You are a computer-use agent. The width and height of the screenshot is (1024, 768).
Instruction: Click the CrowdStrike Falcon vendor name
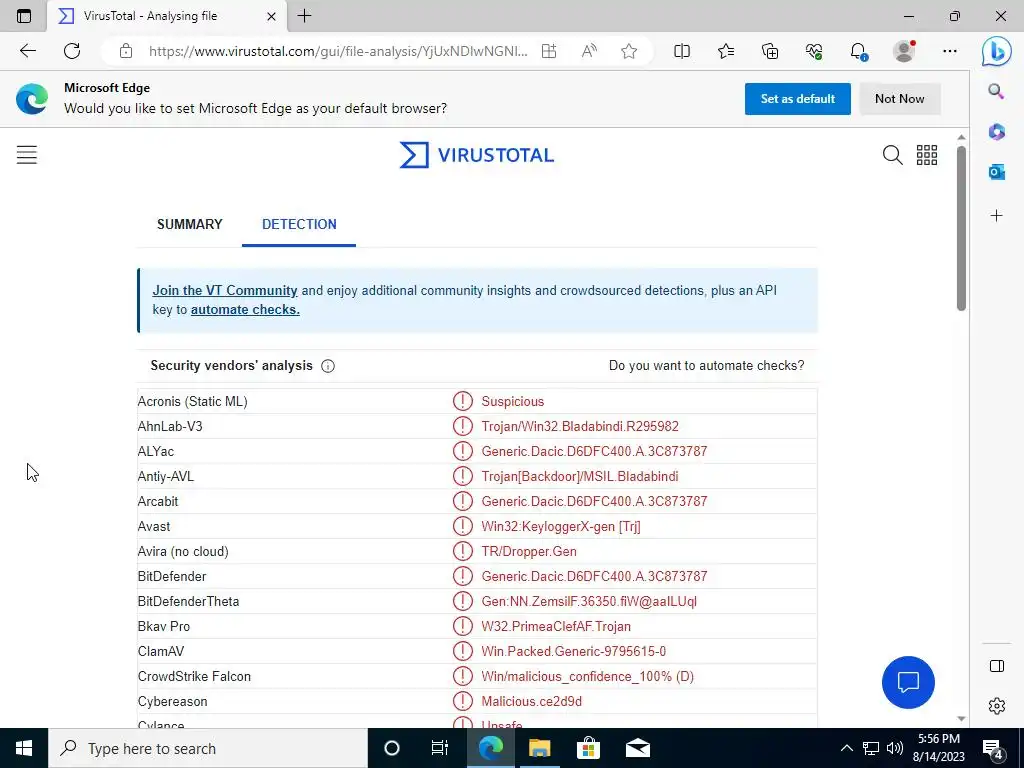click(194, 677)
